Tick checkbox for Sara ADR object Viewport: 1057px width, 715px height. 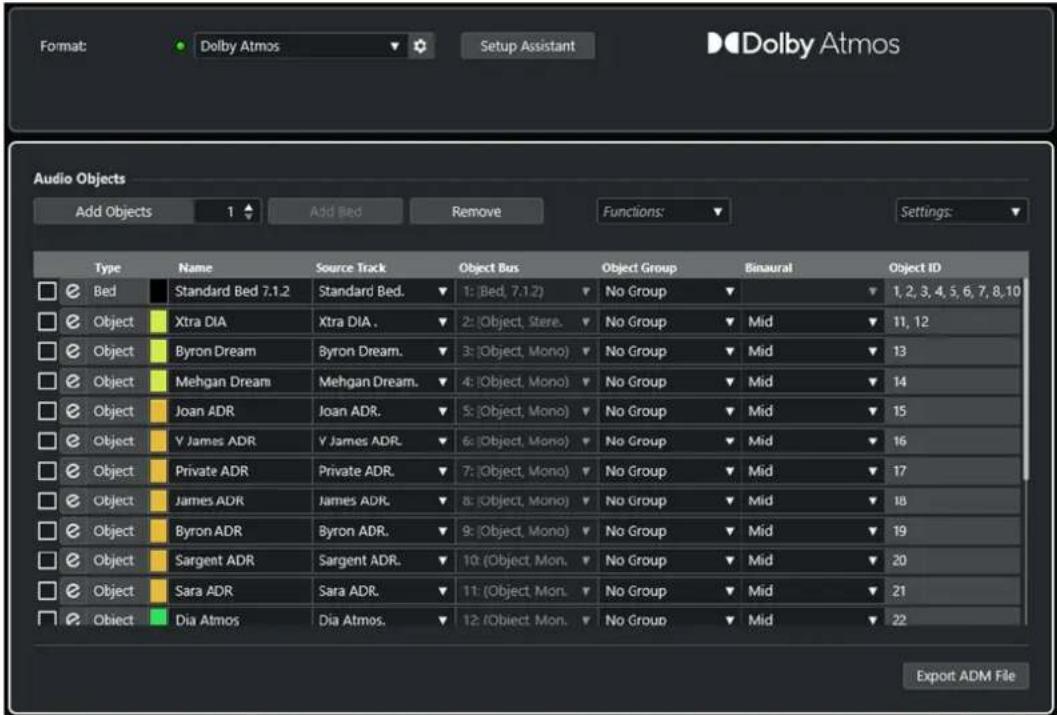pyautogui.click(x=47, y=591)
